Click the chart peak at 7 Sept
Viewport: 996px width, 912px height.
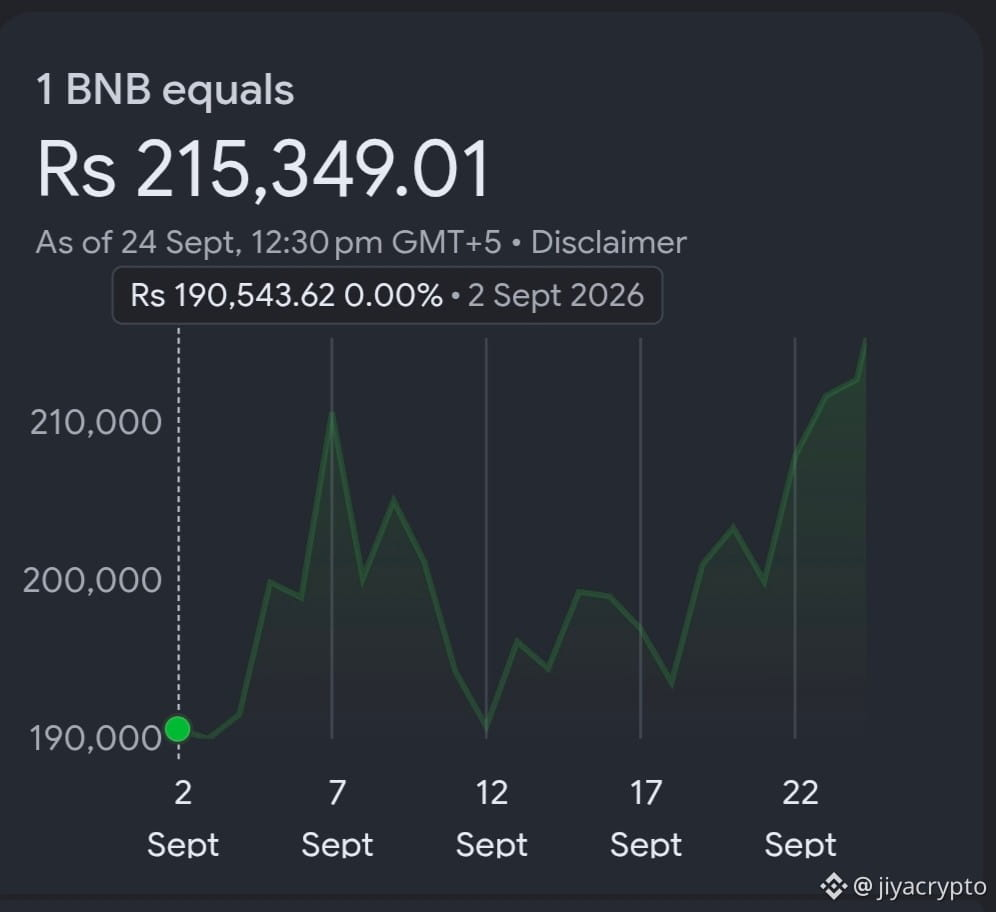pyautogui.click(x=332, y=414)
